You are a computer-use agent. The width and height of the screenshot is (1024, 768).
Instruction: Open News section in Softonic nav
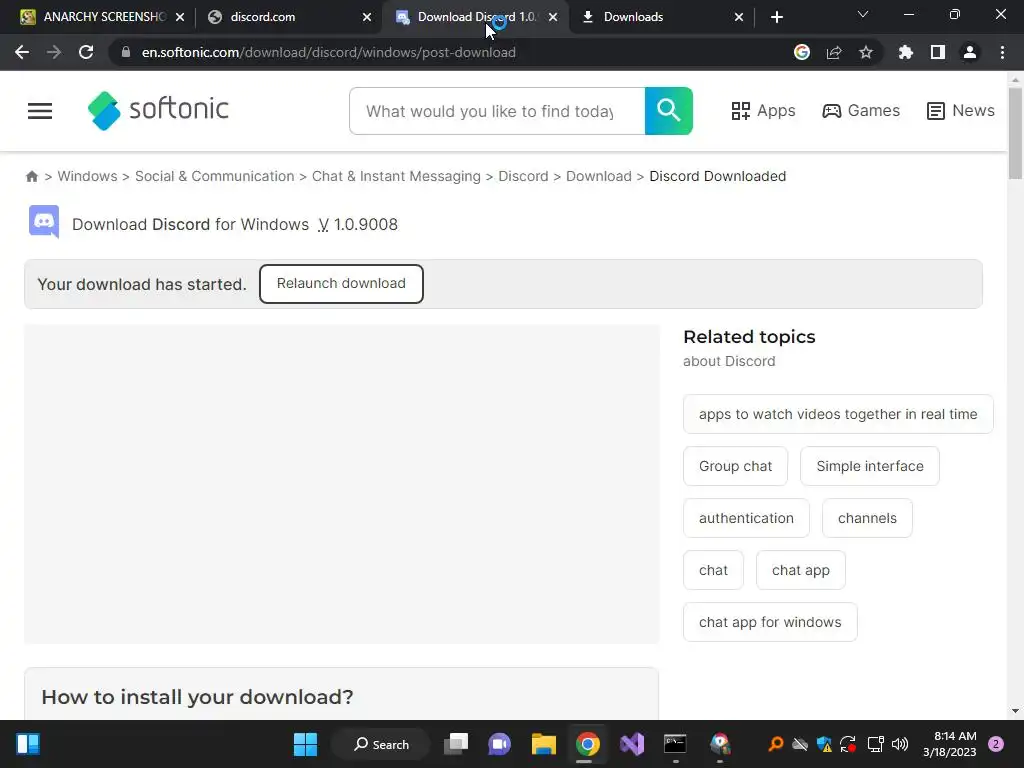pyautogui.click(x=961, y=111)
